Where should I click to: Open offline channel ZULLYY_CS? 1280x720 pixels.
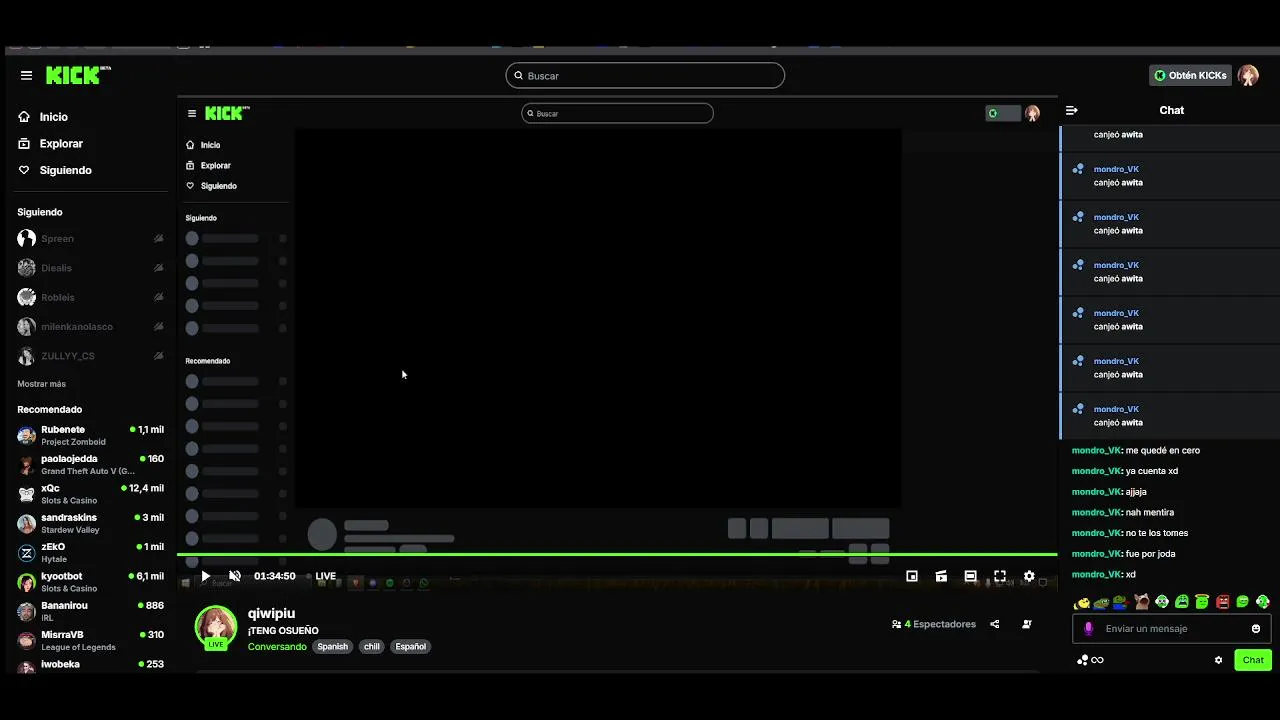coord(90,356)
